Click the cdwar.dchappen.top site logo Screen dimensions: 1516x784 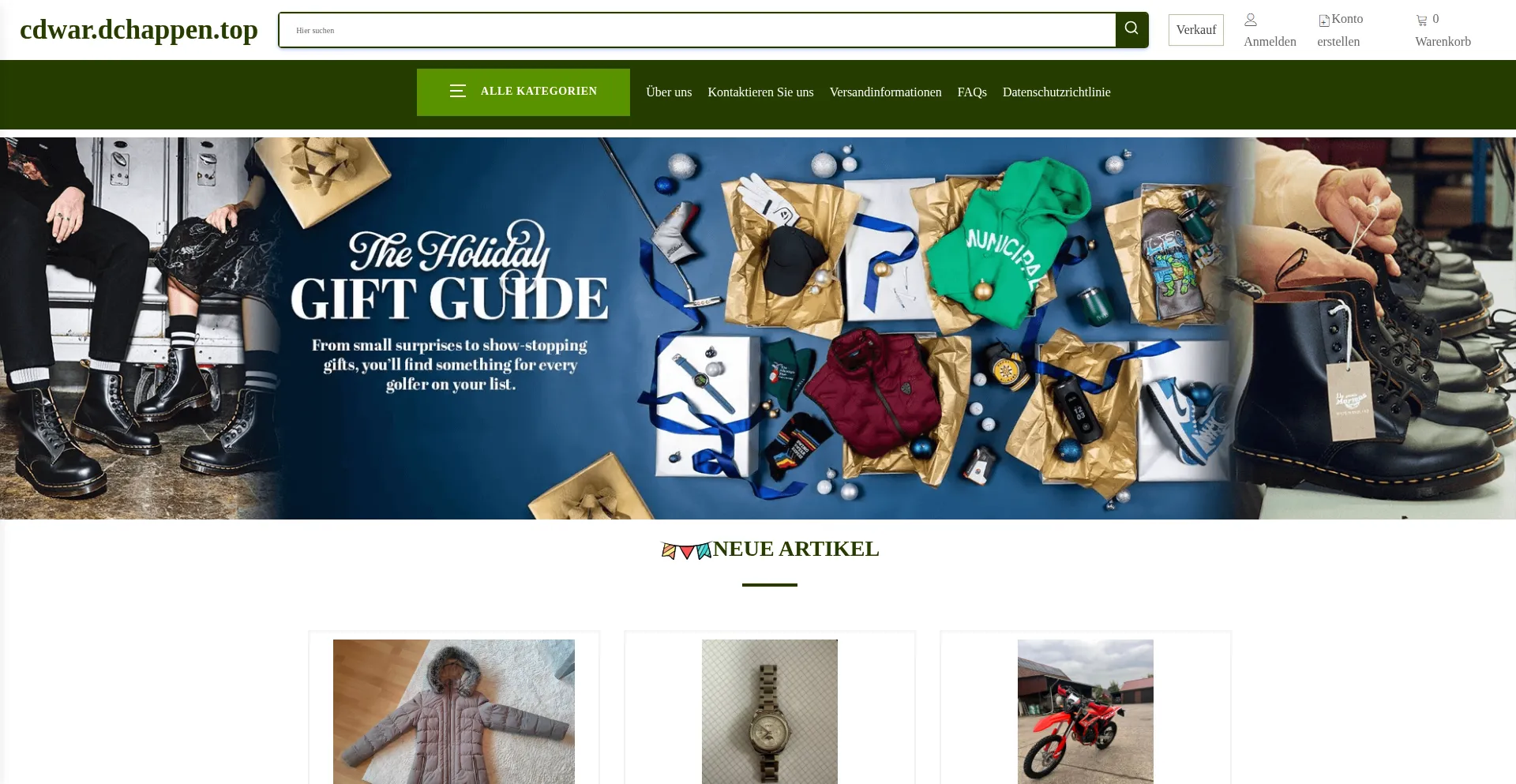click(x=139, y=29)
